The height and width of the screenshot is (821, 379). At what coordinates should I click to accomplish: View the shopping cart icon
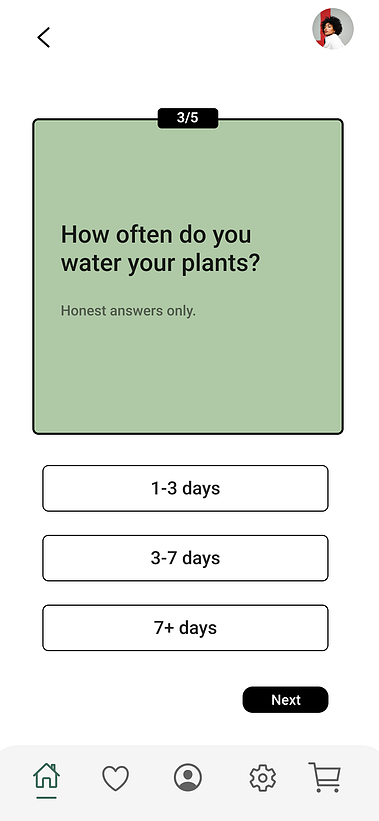[x=325, y=777]
